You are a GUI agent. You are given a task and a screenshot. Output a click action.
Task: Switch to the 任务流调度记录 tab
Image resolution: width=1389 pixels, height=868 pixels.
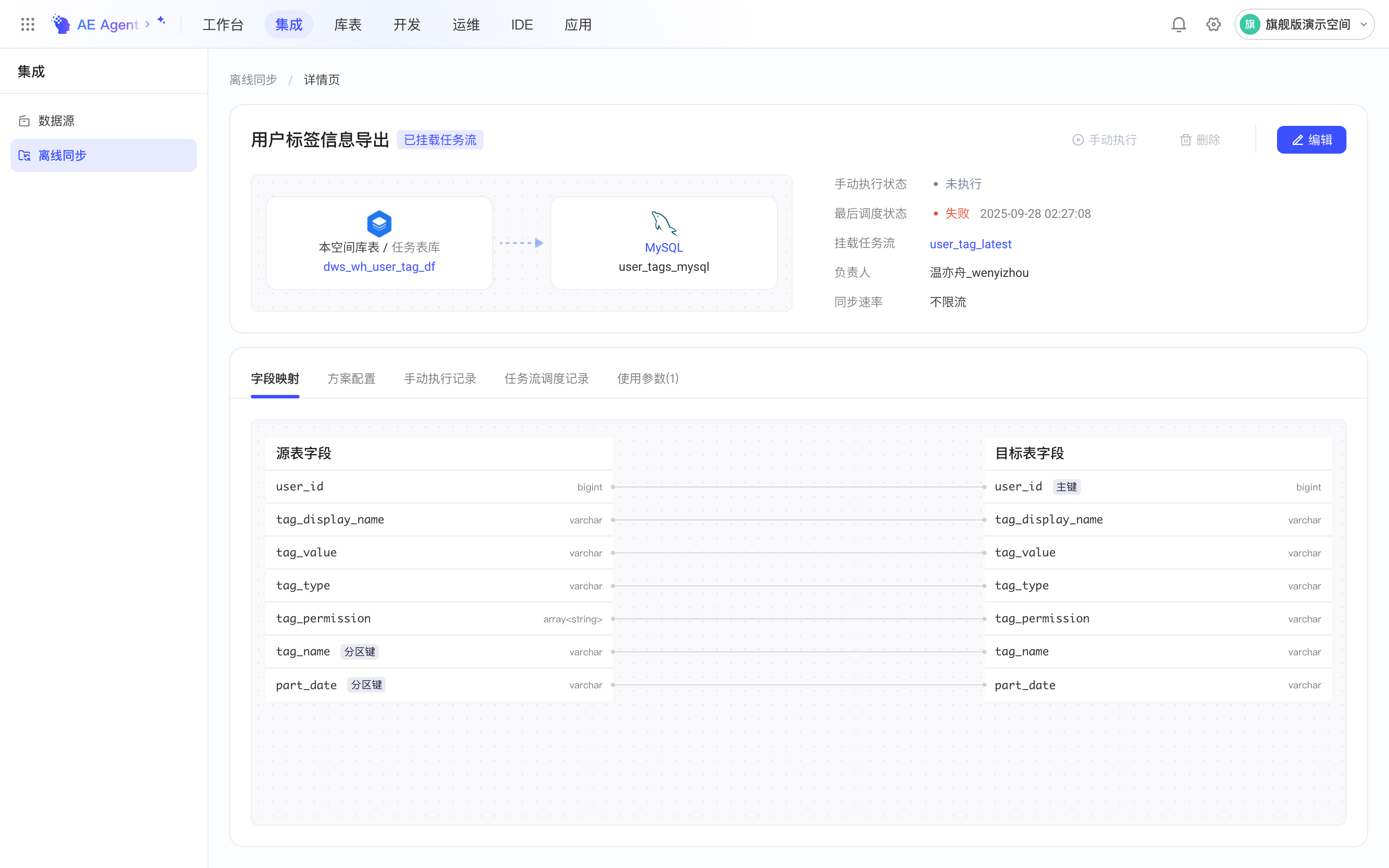pyautogui.click(x=546, y=378)
